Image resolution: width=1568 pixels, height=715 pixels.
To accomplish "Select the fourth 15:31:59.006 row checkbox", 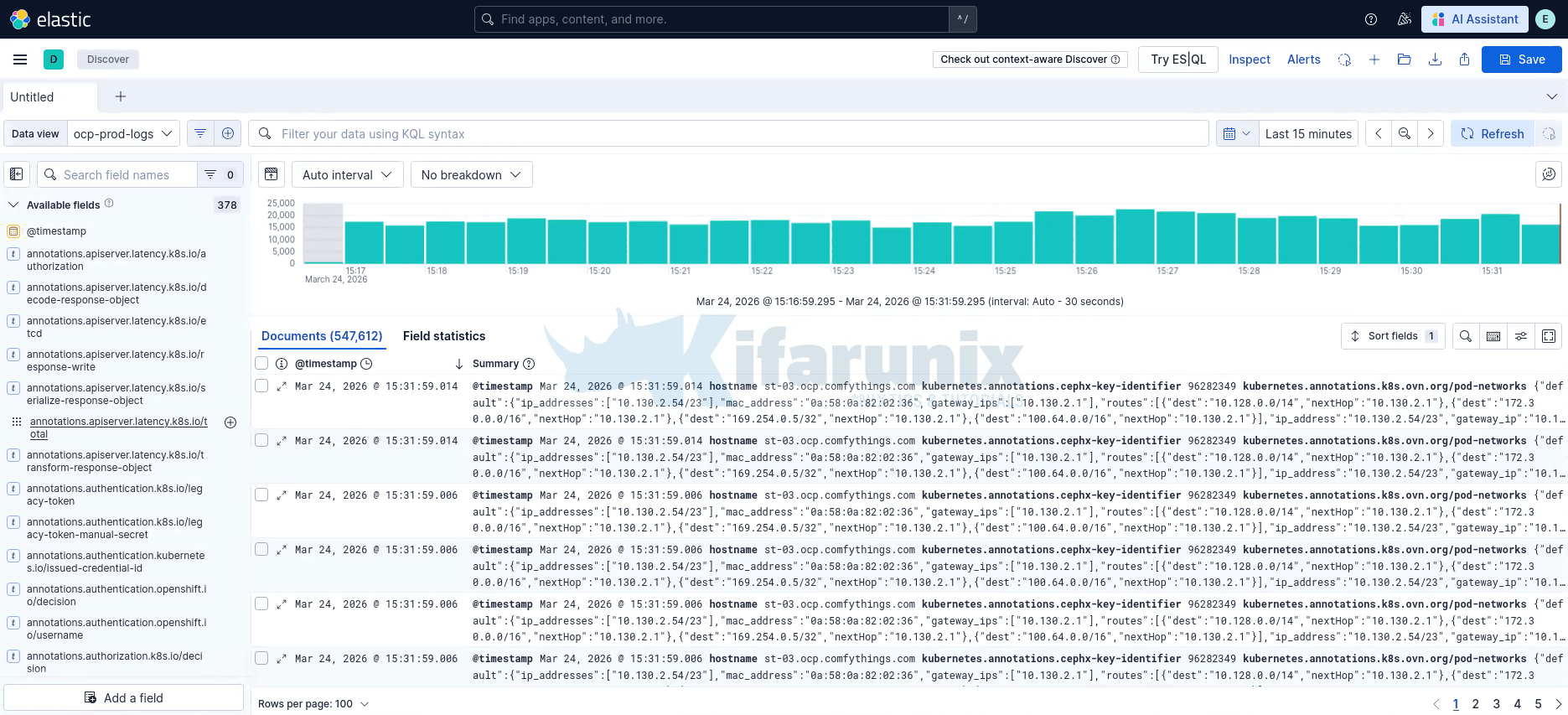I will (x=261, y=658).
